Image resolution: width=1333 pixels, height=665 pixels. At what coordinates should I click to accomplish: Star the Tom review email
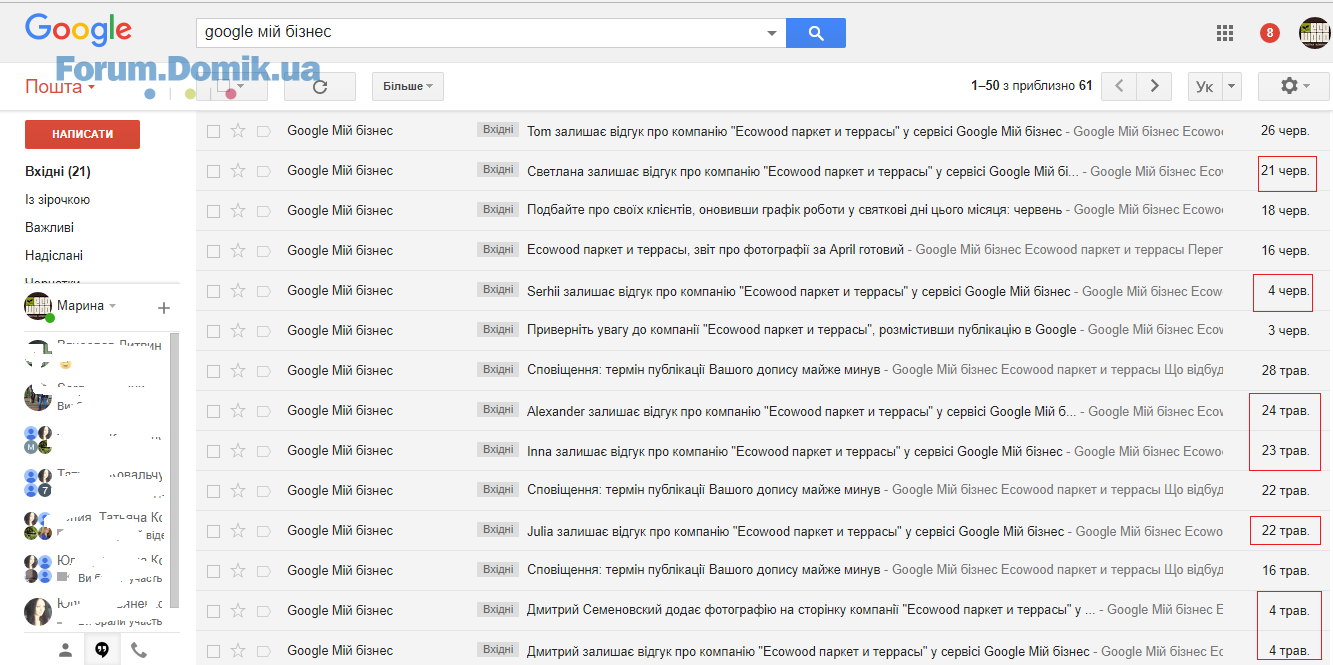point(238,131)
